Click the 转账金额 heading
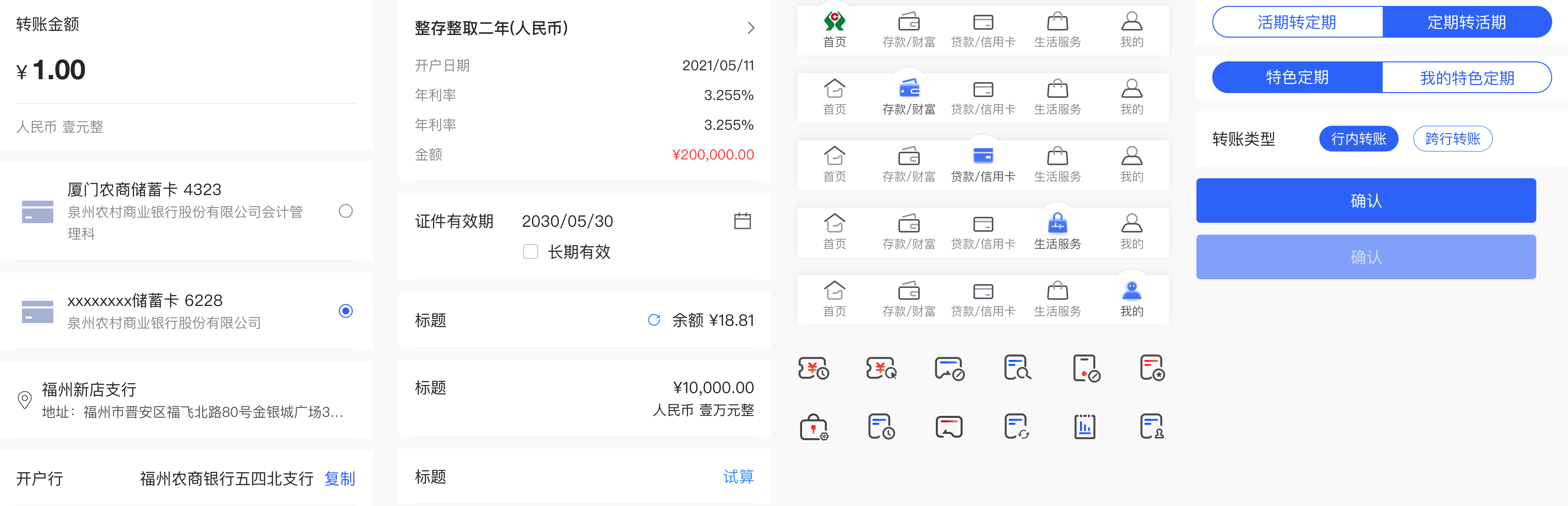 pos(48,24)
